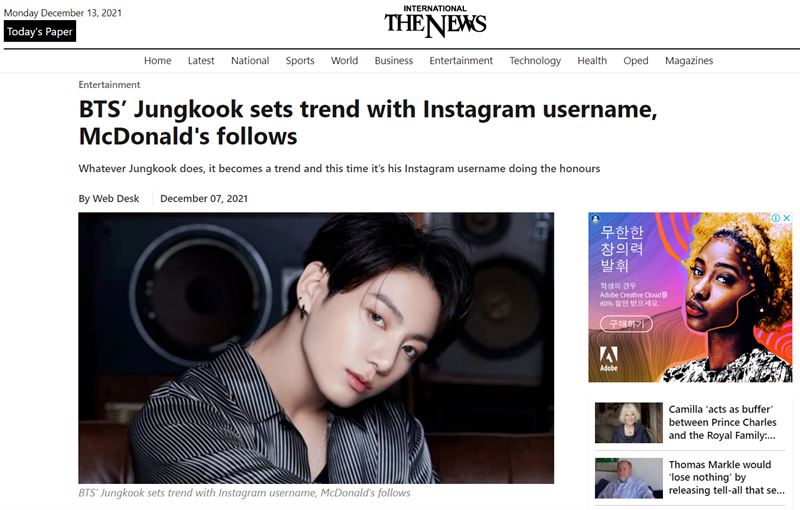This screenshot has width=800, height=510.
Task: Click The News International logo
Action: pyautogui.click(x=435, y=21)
